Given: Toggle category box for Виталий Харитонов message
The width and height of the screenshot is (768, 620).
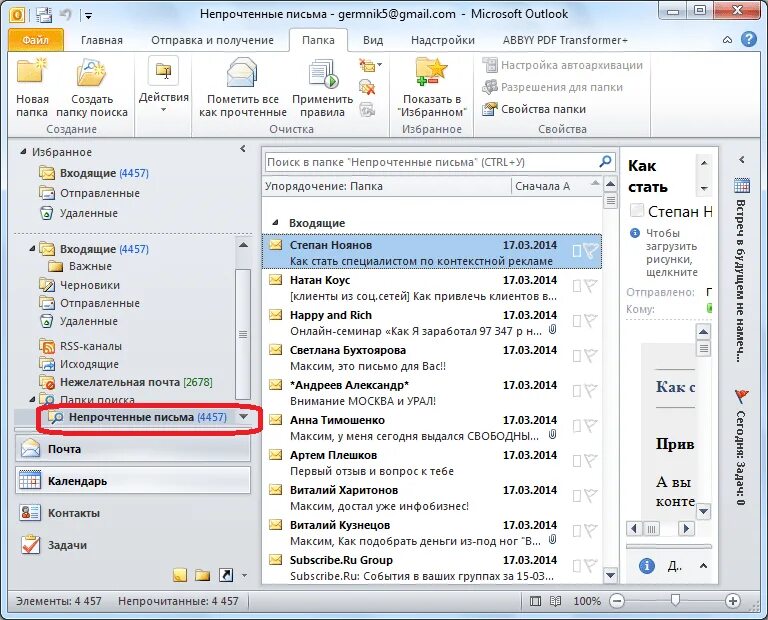Looking at the screenshot, I should 577,496.
